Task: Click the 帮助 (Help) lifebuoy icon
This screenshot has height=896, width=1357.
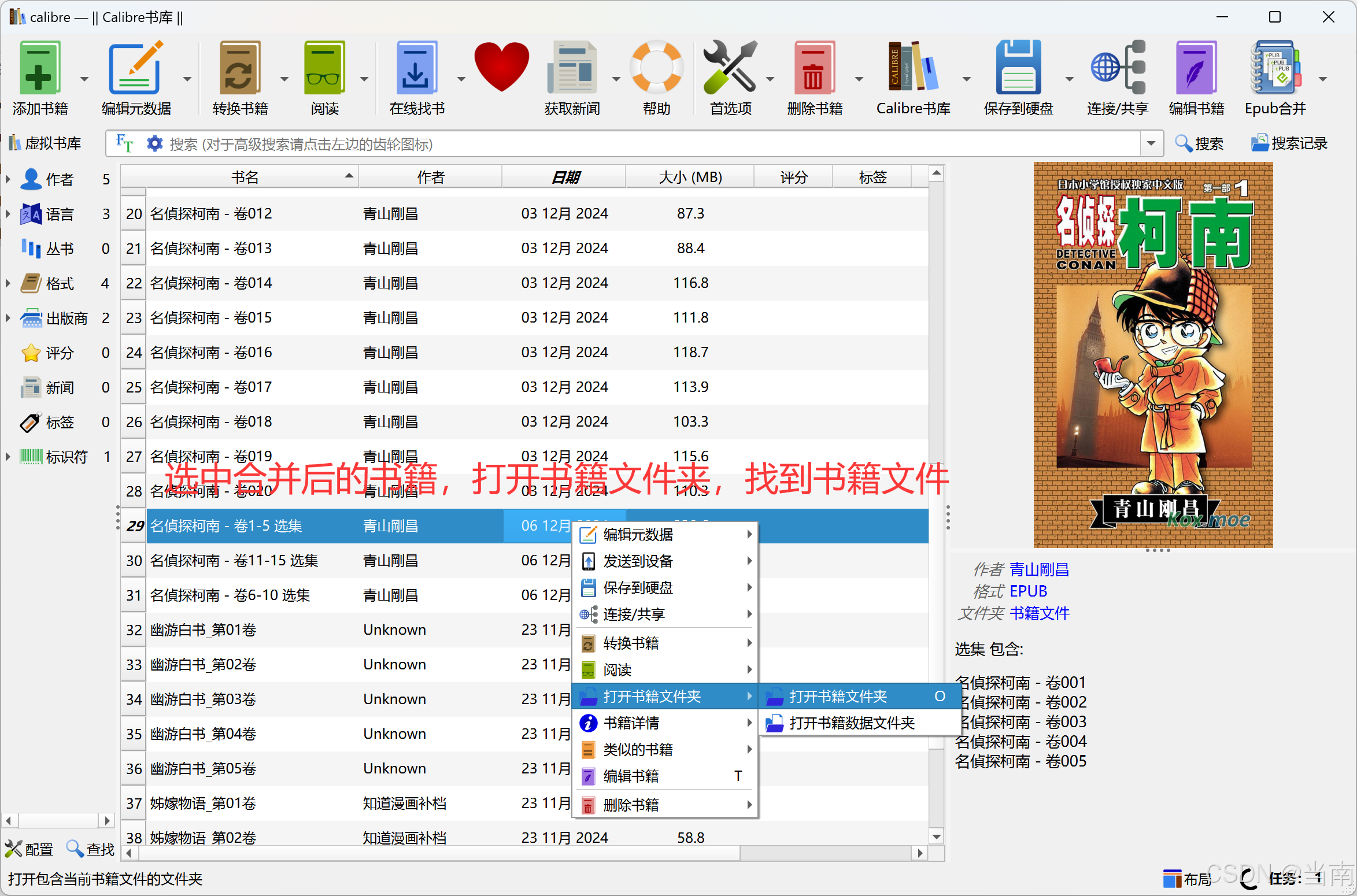Action: [x=656, y=66]
